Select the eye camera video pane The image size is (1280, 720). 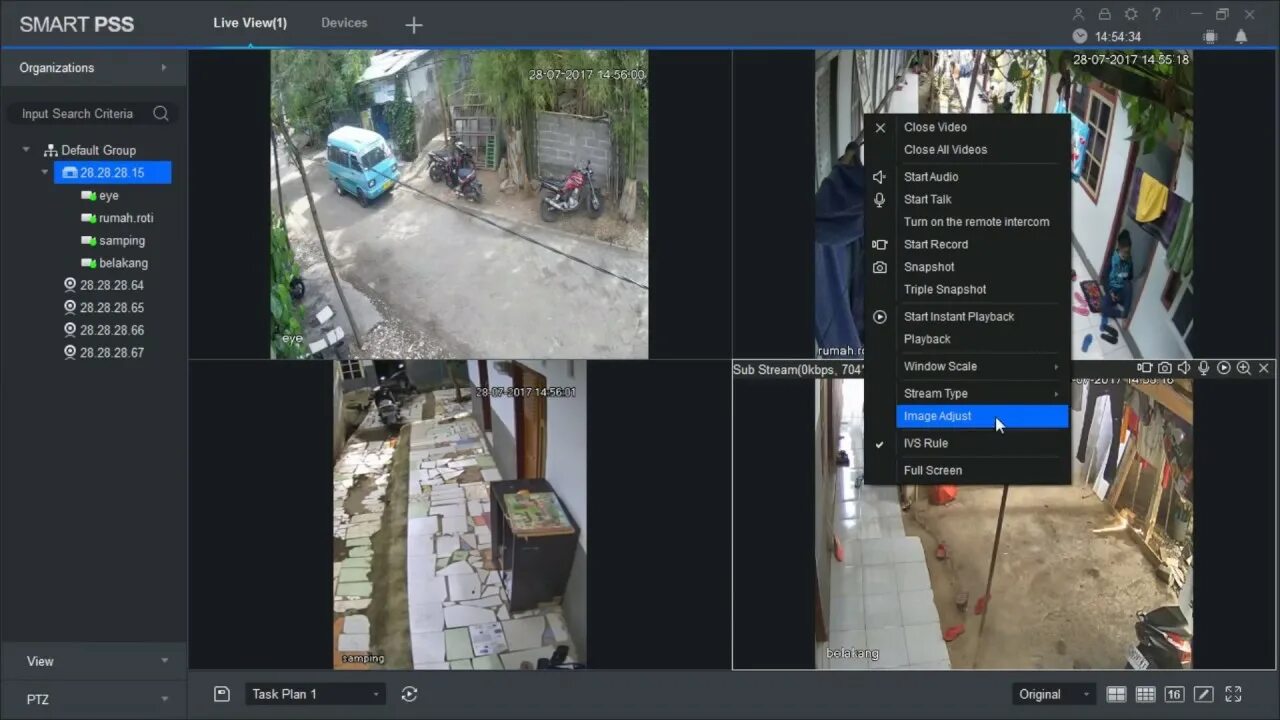click(459, 204)
